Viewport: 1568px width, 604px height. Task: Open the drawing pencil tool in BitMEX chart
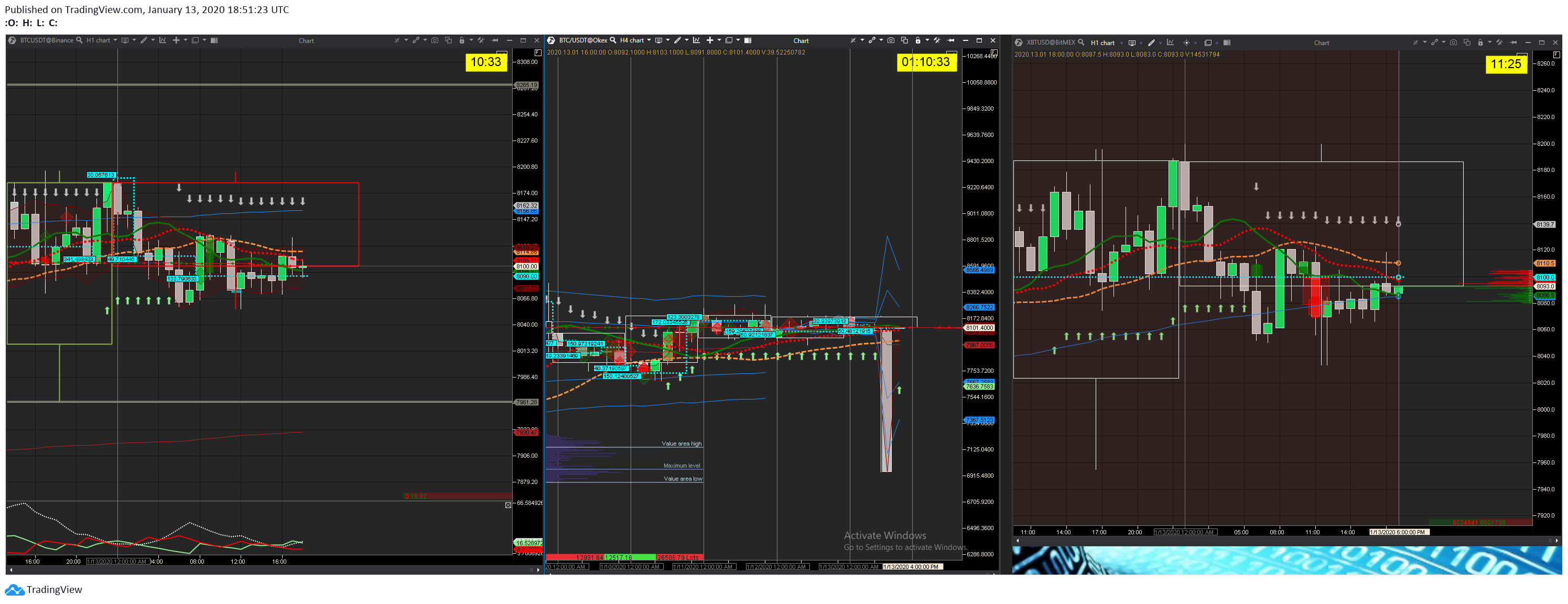pos(1152,43)
